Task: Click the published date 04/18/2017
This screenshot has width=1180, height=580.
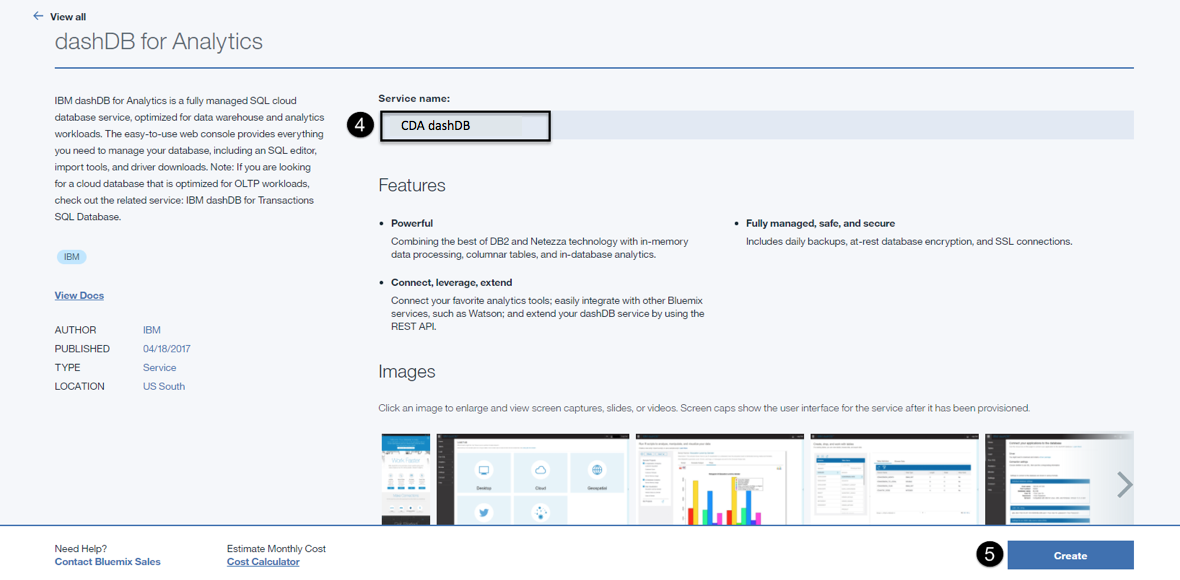Action: 167,349
